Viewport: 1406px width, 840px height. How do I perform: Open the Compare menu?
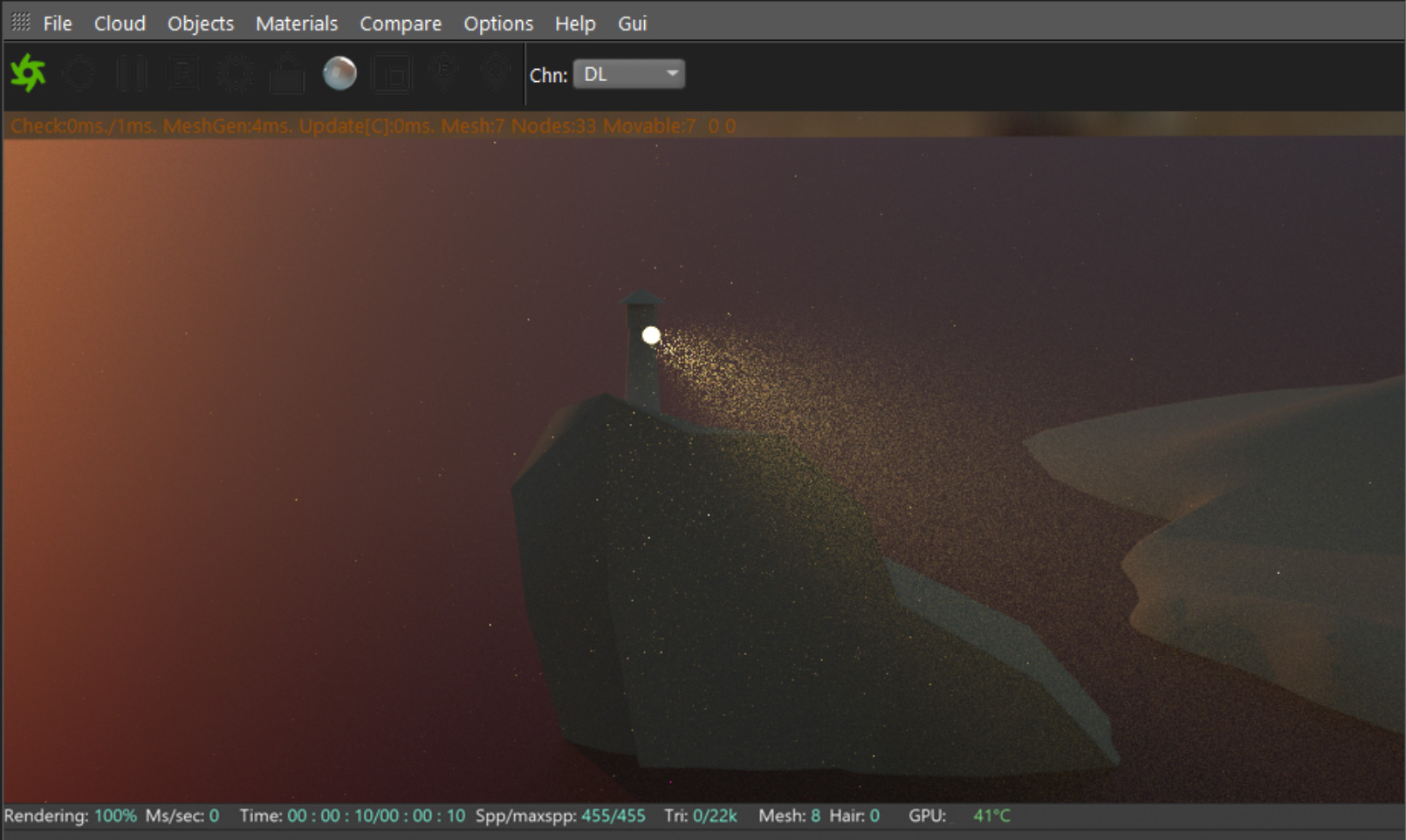point(401,24)
